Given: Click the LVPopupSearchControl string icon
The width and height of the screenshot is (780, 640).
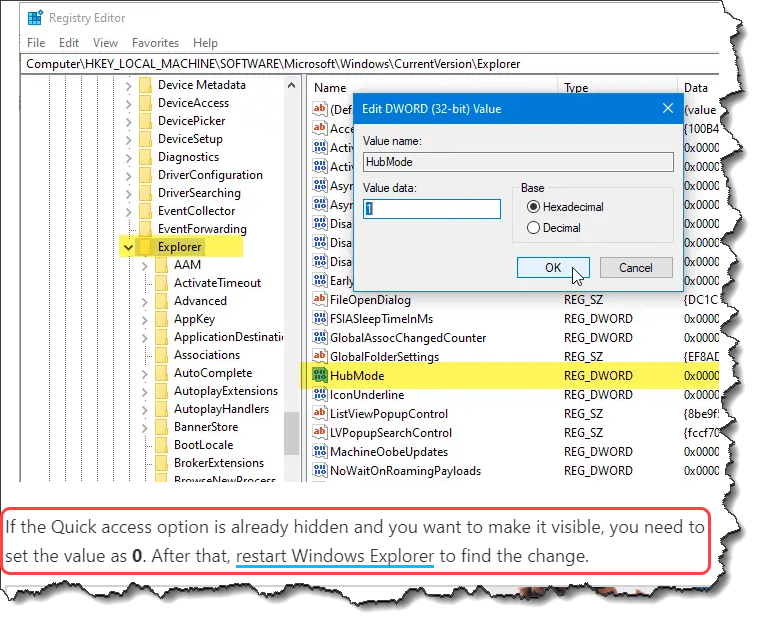Looking at the screenshot, I should coord(319,433).
